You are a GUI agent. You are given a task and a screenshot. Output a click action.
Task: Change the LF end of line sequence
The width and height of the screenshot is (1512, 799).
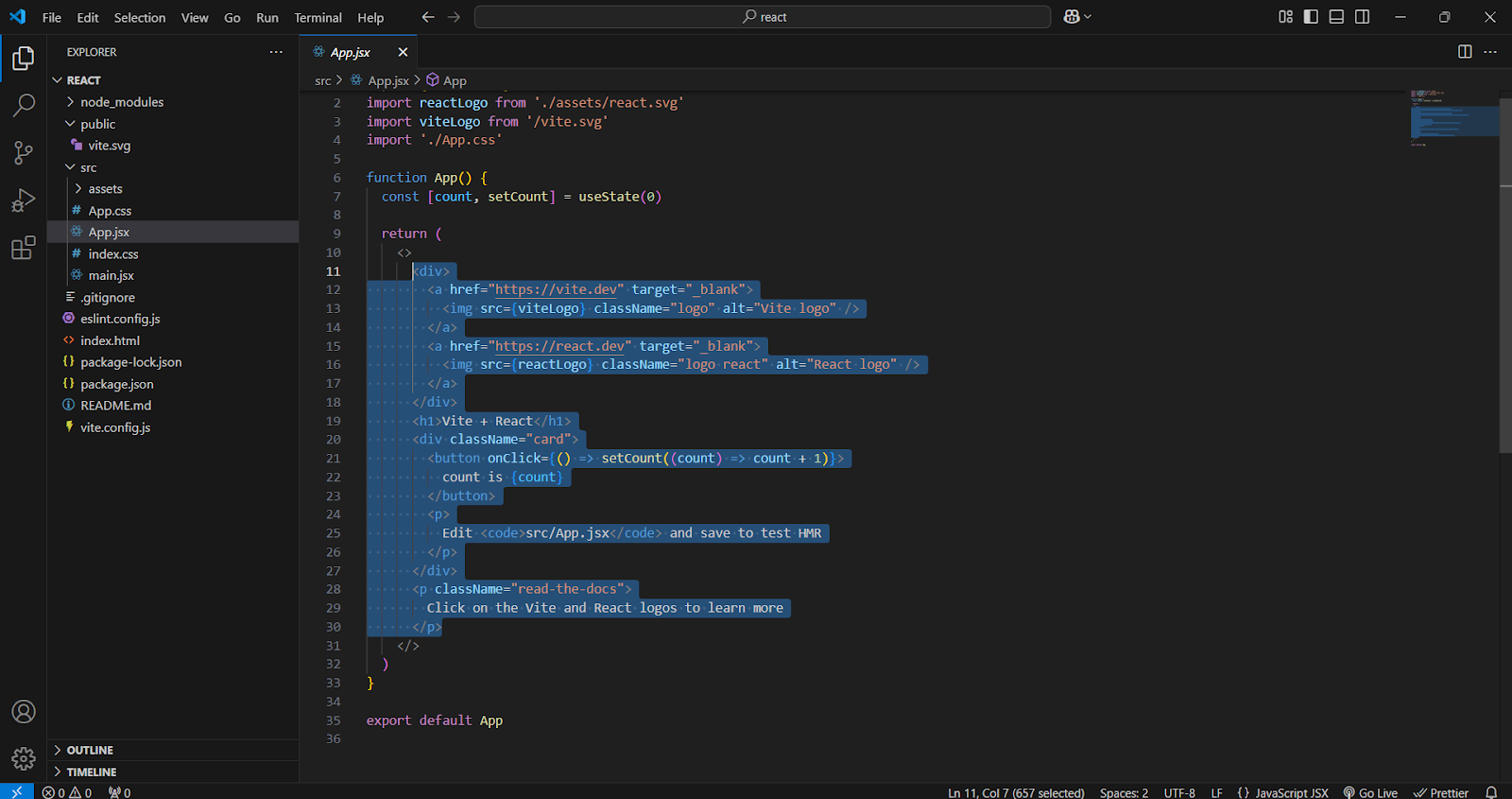[1216, 792]
